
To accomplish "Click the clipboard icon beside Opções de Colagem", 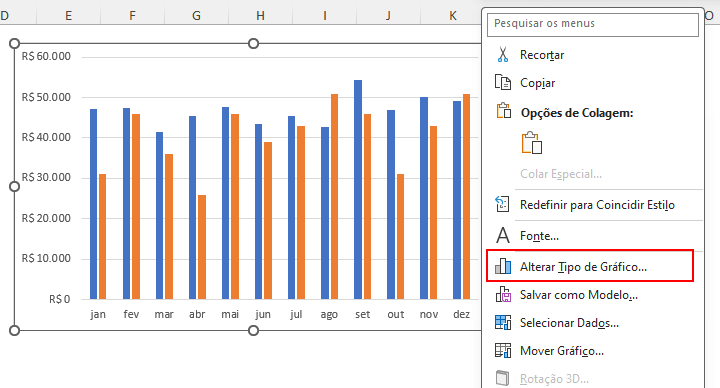I will 504,111.
